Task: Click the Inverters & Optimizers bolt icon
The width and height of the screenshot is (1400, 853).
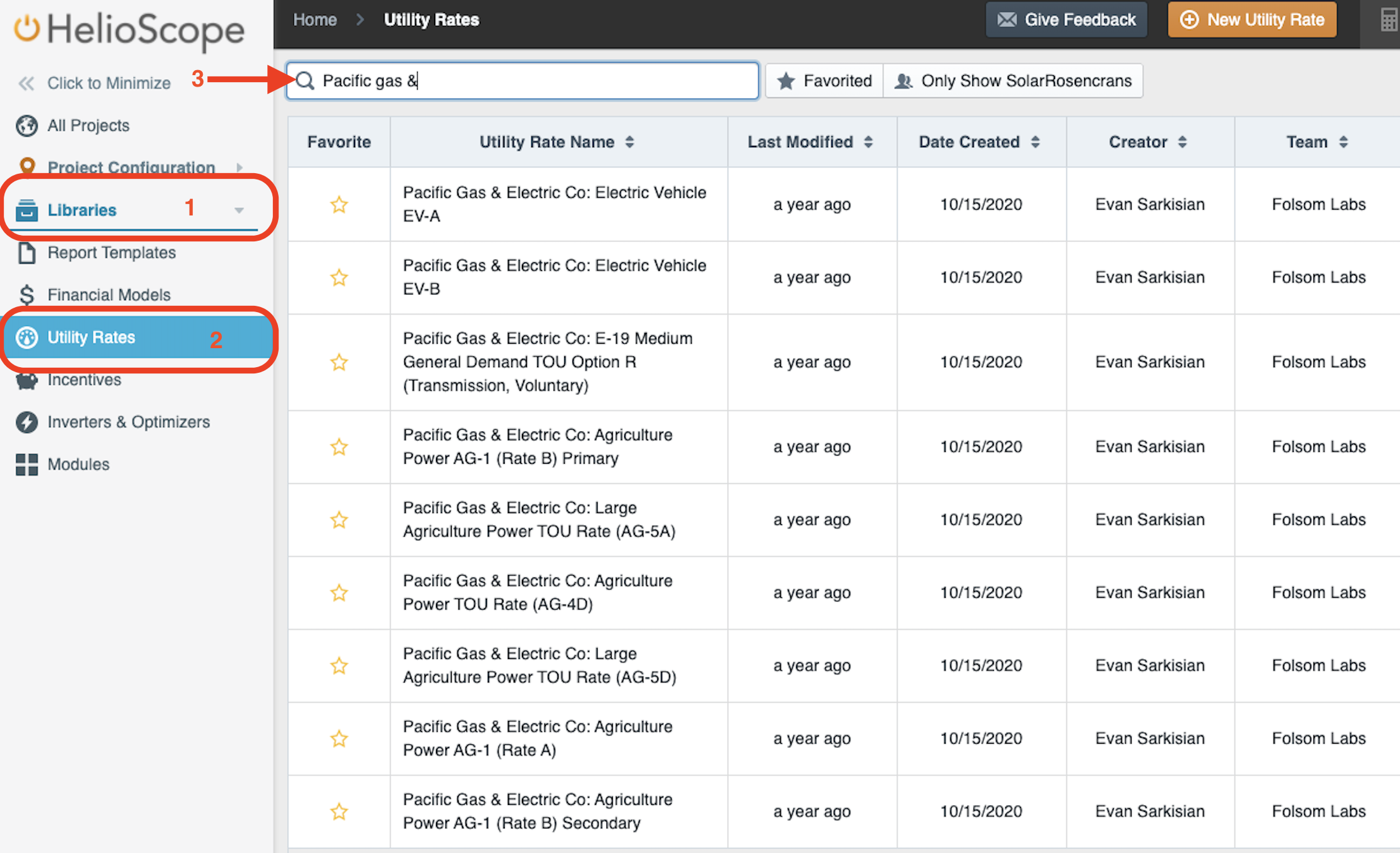Action: 27,422
